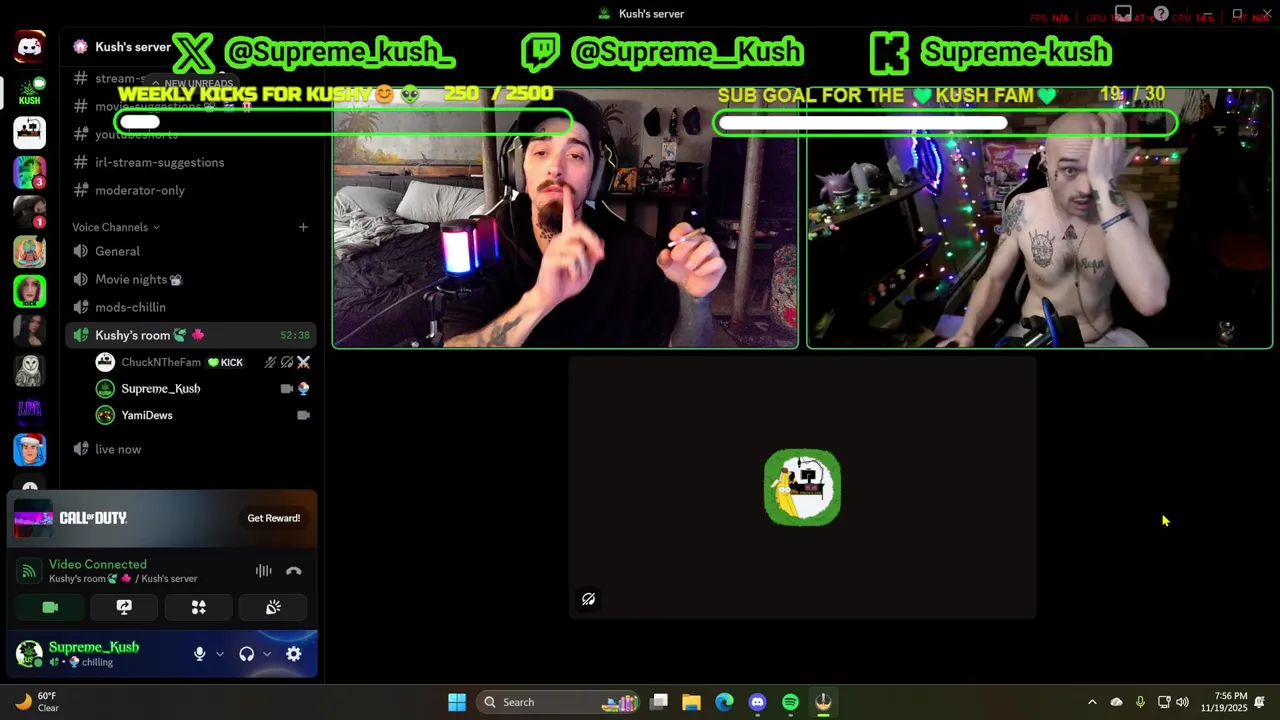This screenshot has height=720, width=1280.
Task: Show hidden tray icons chevron
Action: [1092, 702]
